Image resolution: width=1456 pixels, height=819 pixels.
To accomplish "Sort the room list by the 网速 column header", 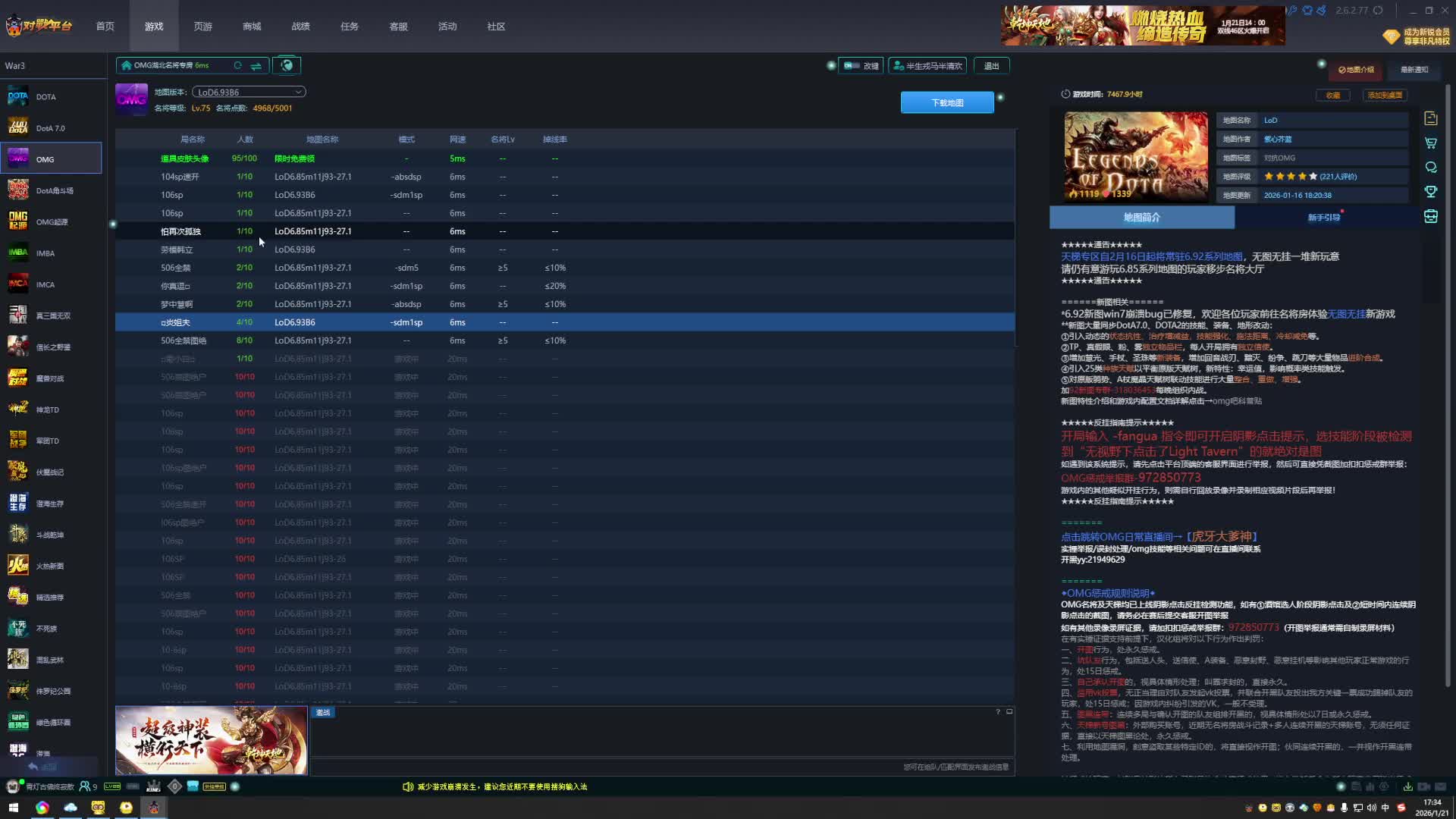I will 457,140.
